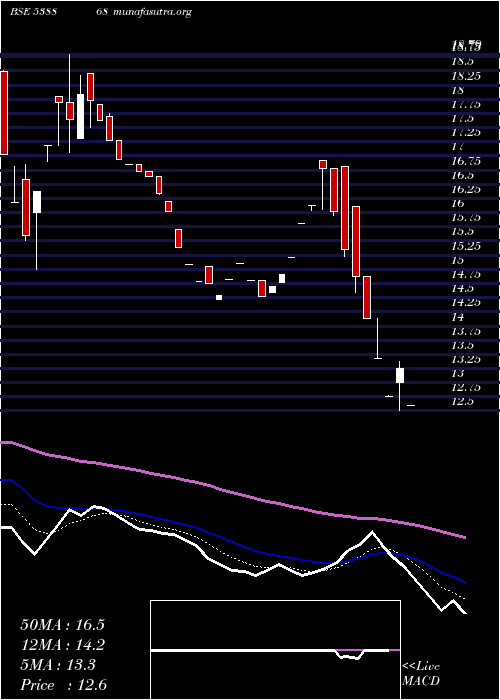The width and height of the screenshot is (500, 700).
Task: Click the Price : 12.6 readout
Action: 63,685
